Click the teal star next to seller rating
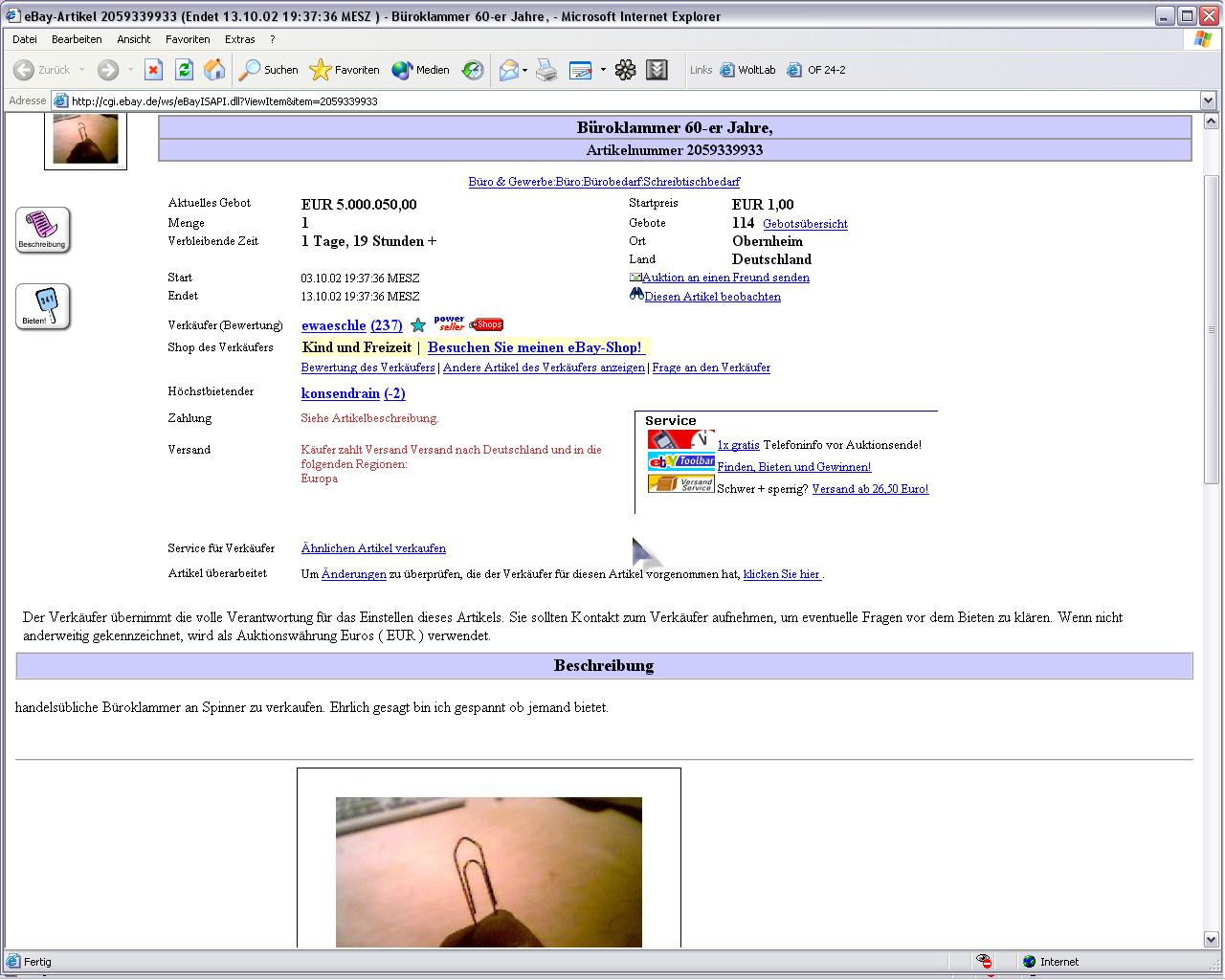 tap(418, 325)
